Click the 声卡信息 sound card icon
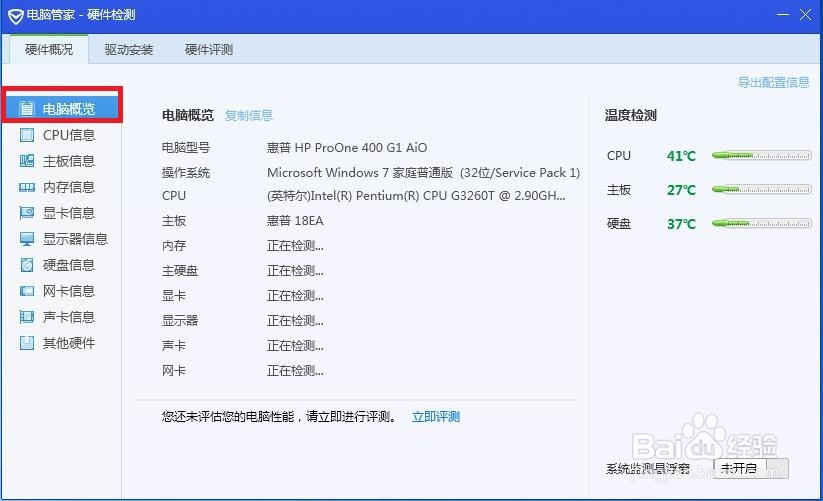823x501 pixels. [x=27, y=317]
